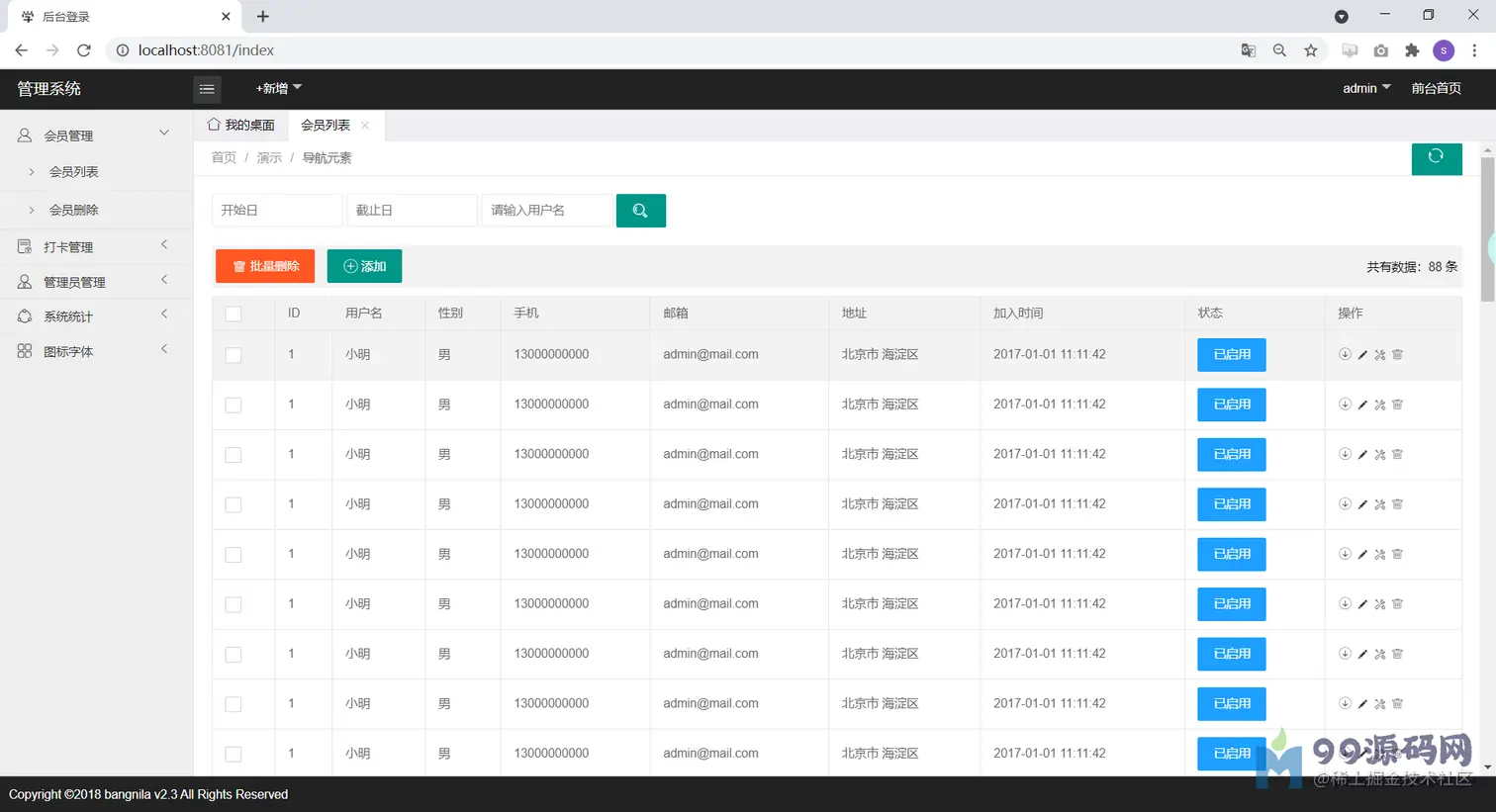
Task: Expand the 管理员管理 menu chevron
Action: pos(164,280)
